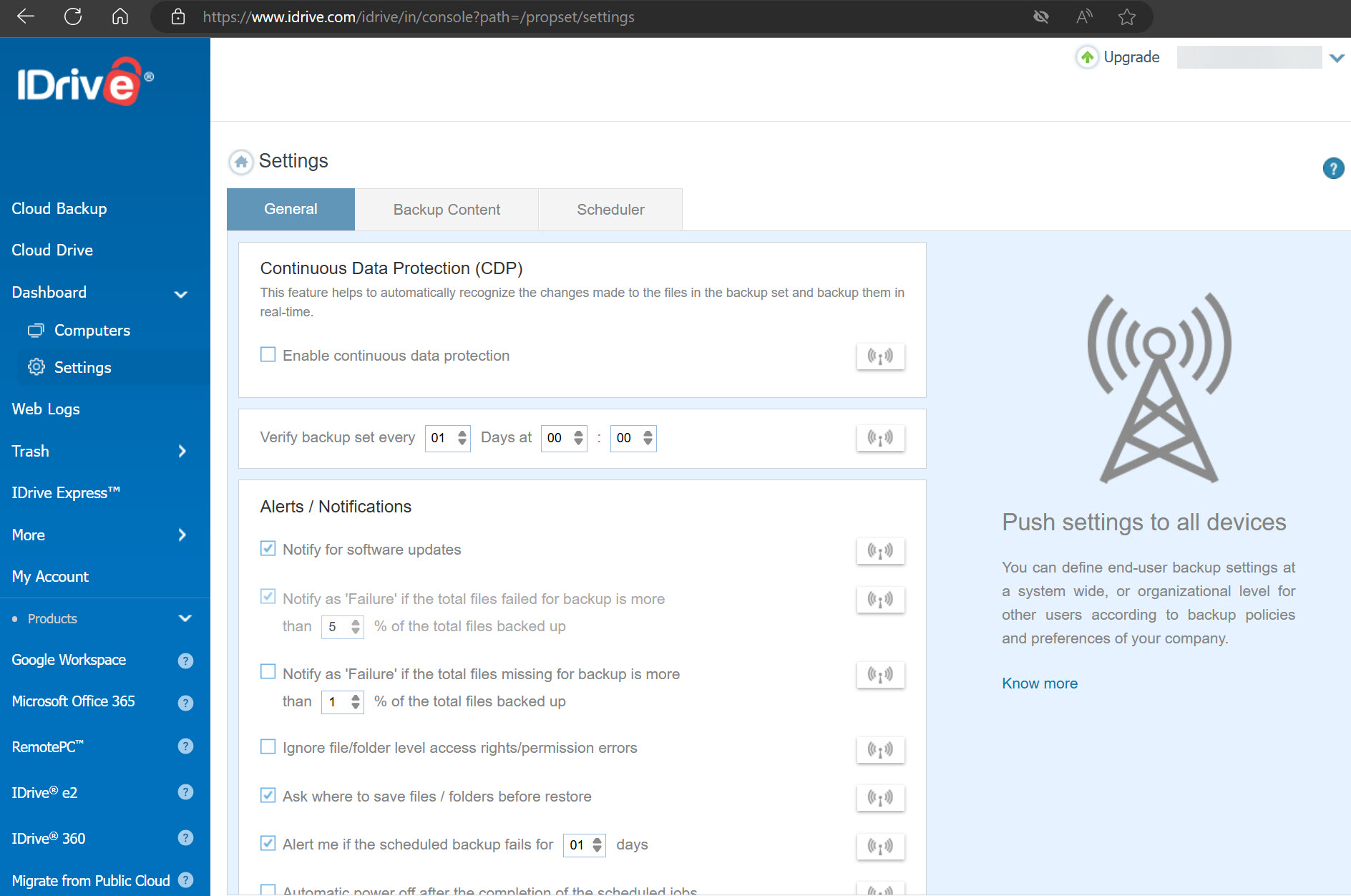This screenshot has width=1351, height=896.
Task: Switch to the Scheduler tab
Action: (x=610, y=210)
